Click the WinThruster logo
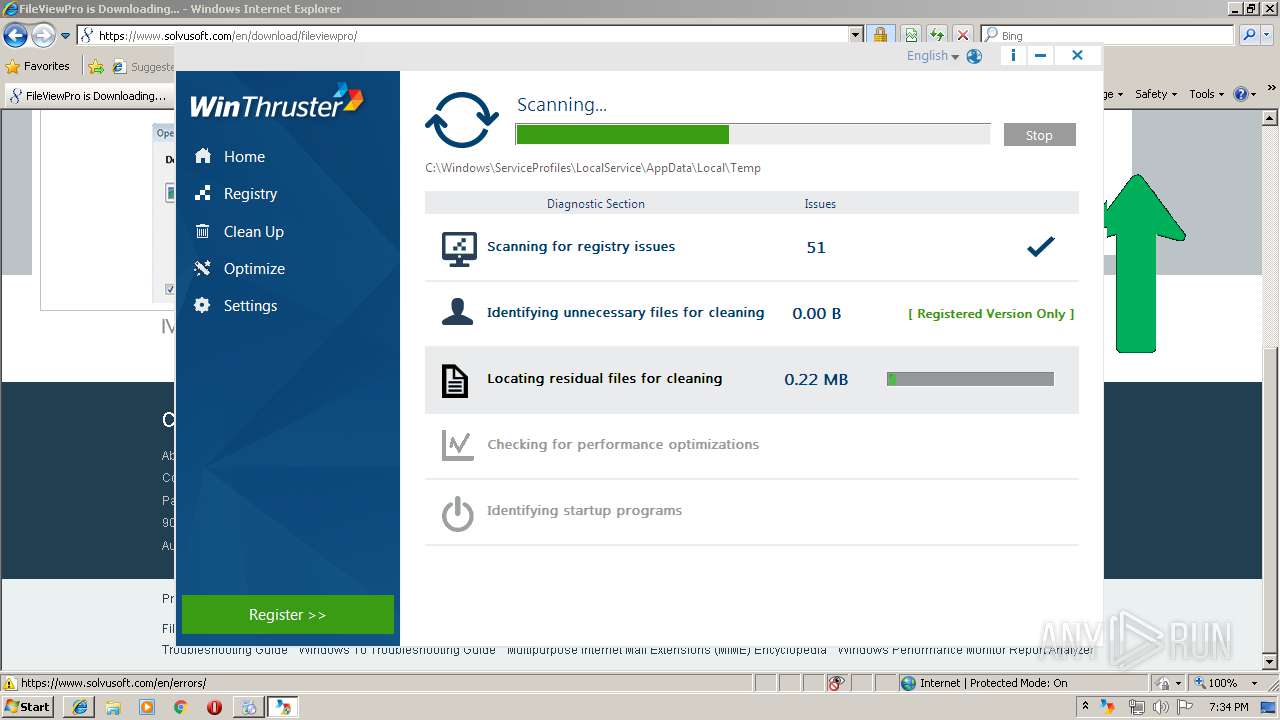Image resolution: width=1280 pixels, height=720 pixels. (277, 102)
